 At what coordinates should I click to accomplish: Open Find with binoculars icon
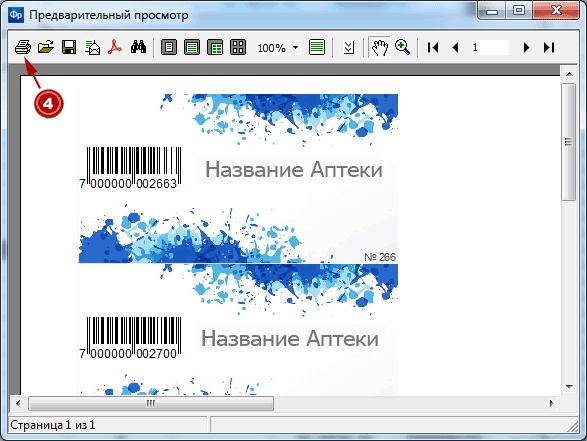pos(138,48)
